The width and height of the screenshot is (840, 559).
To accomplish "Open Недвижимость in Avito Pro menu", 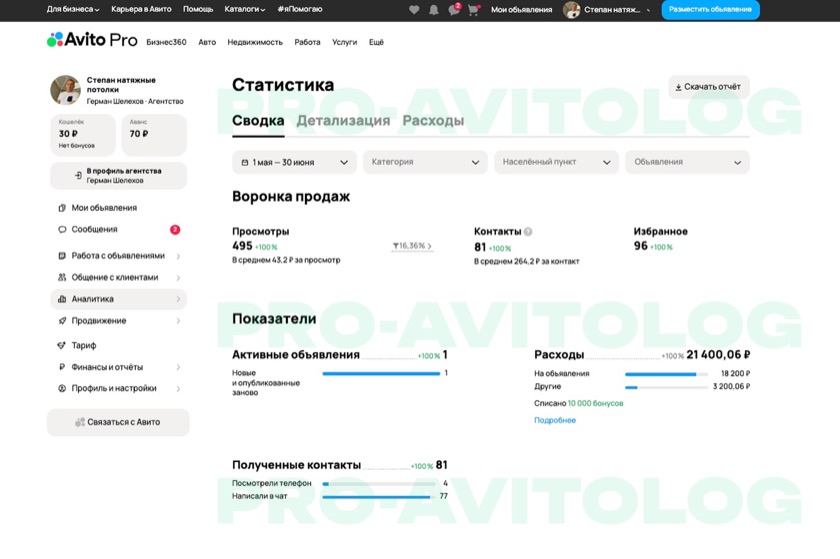I will coord(255,42).
